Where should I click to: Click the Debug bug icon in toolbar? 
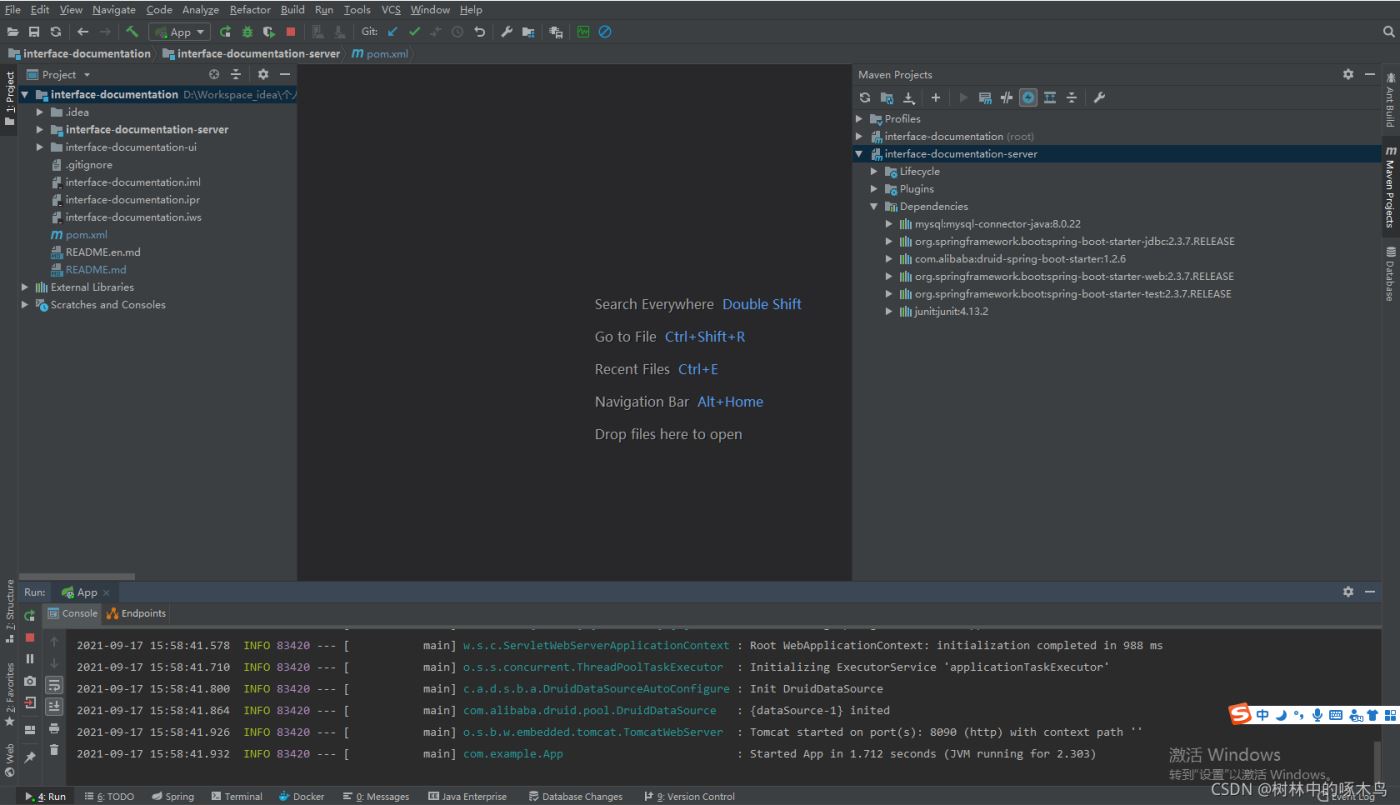(x=247, y=32)
